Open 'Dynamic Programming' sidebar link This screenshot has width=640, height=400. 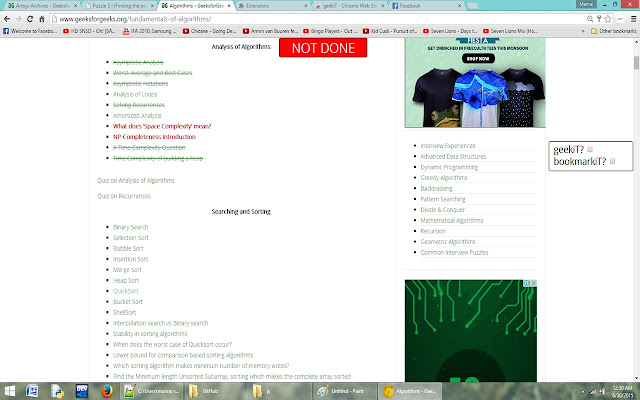tap(449, 167)
